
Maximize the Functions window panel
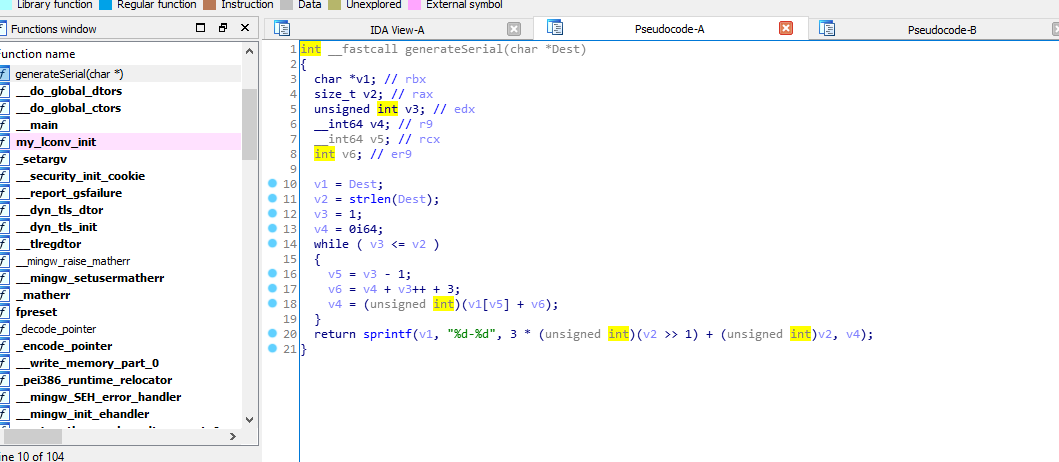[x=200, y=28]
